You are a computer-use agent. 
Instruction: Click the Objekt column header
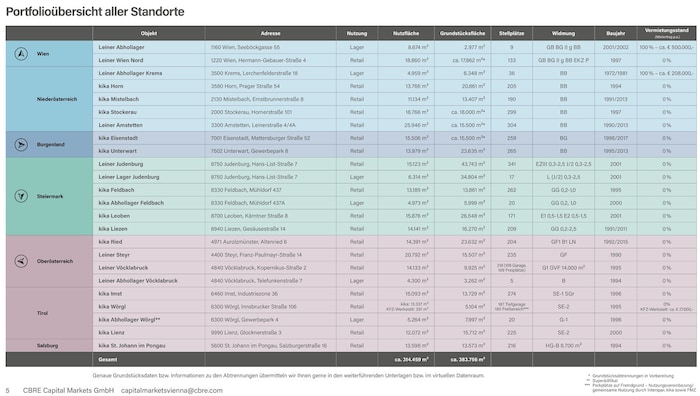(x=149, y=33)
